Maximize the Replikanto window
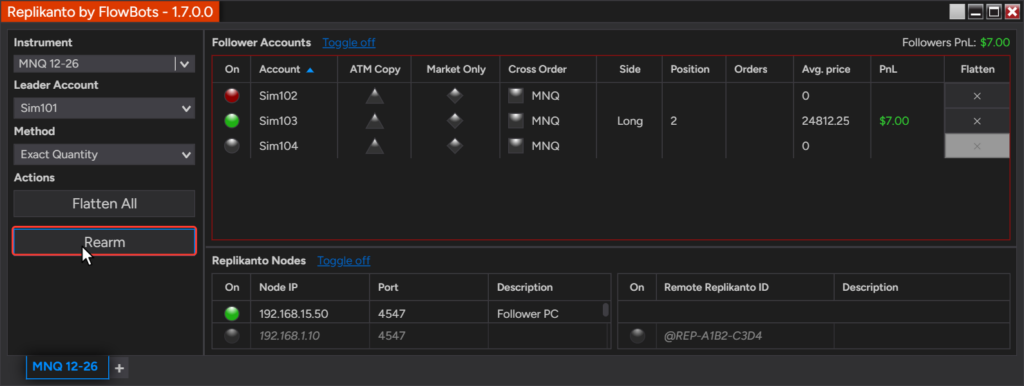Image resolution: width=1024 pixels, height=386 pixels. 993,11
